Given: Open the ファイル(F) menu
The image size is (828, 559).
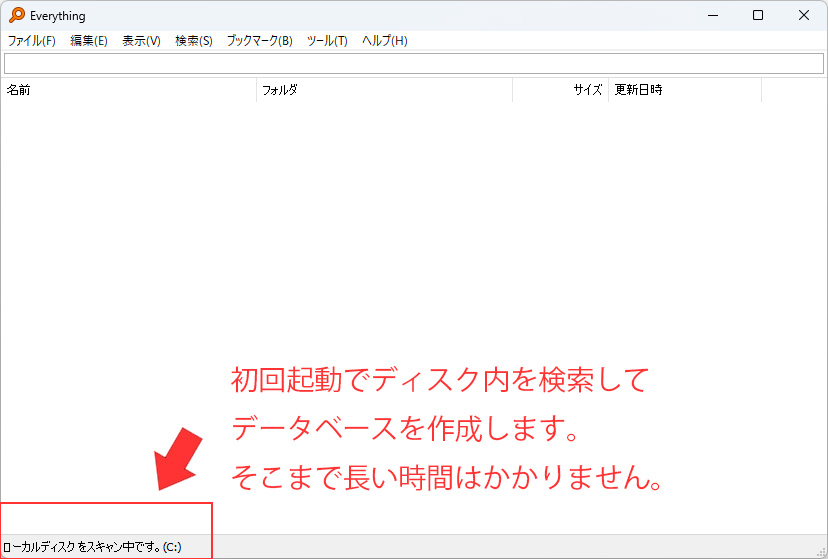Looking at the screenshot, I should coord(32,41).
